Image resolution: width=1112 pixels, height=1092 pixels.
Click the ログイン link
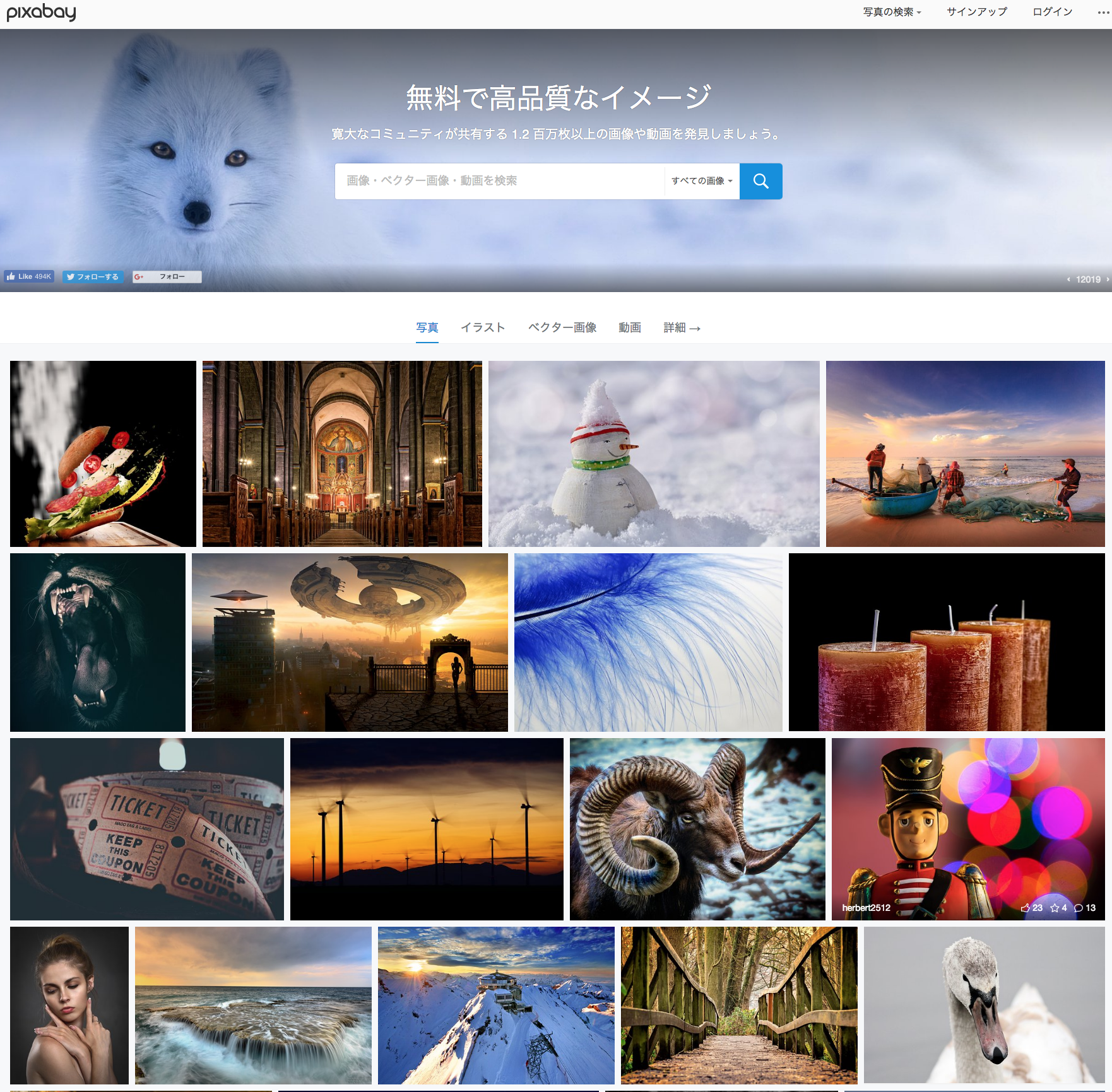(x=1052, y=12)
